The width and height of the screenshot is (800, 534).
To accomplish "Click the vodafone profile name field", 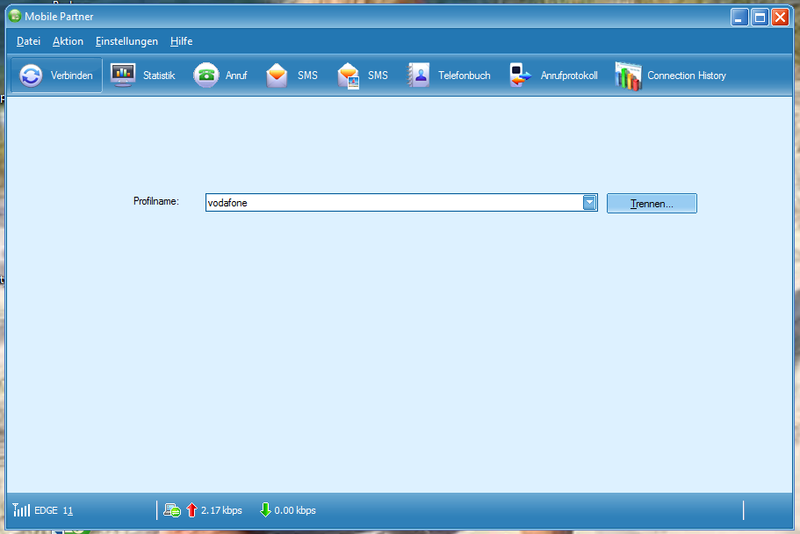I will click(392, 203).
